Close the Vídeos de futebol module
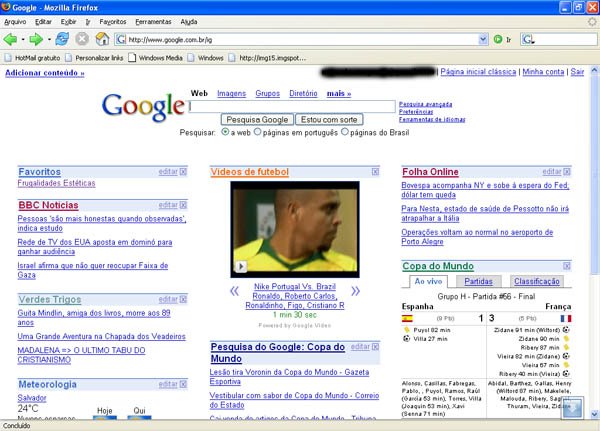Screen dimensions: 600x431 375,172
